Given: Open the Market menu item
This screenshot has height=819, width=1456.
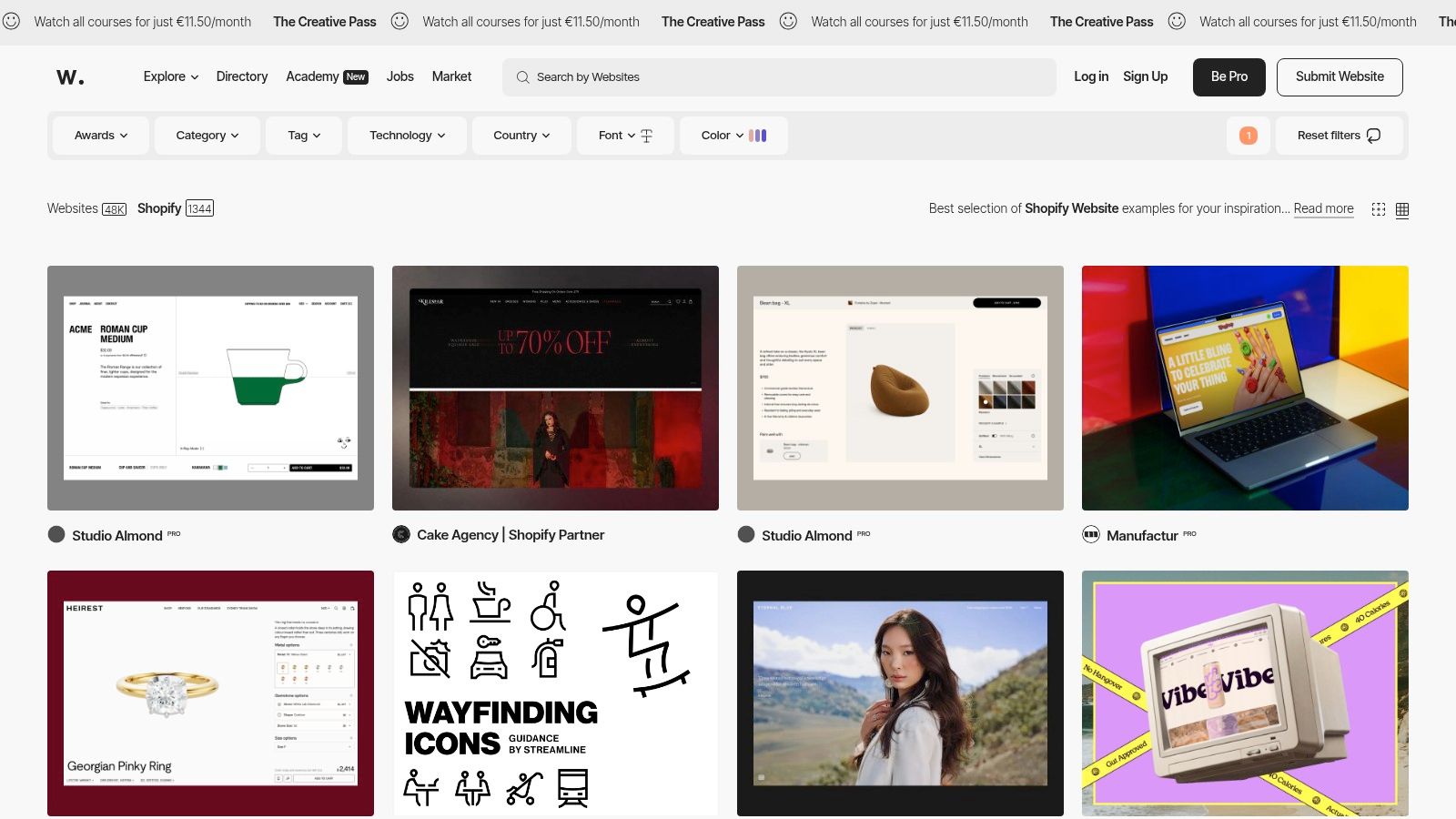Looking at the screenshot, I should click(x=451, y=76).
